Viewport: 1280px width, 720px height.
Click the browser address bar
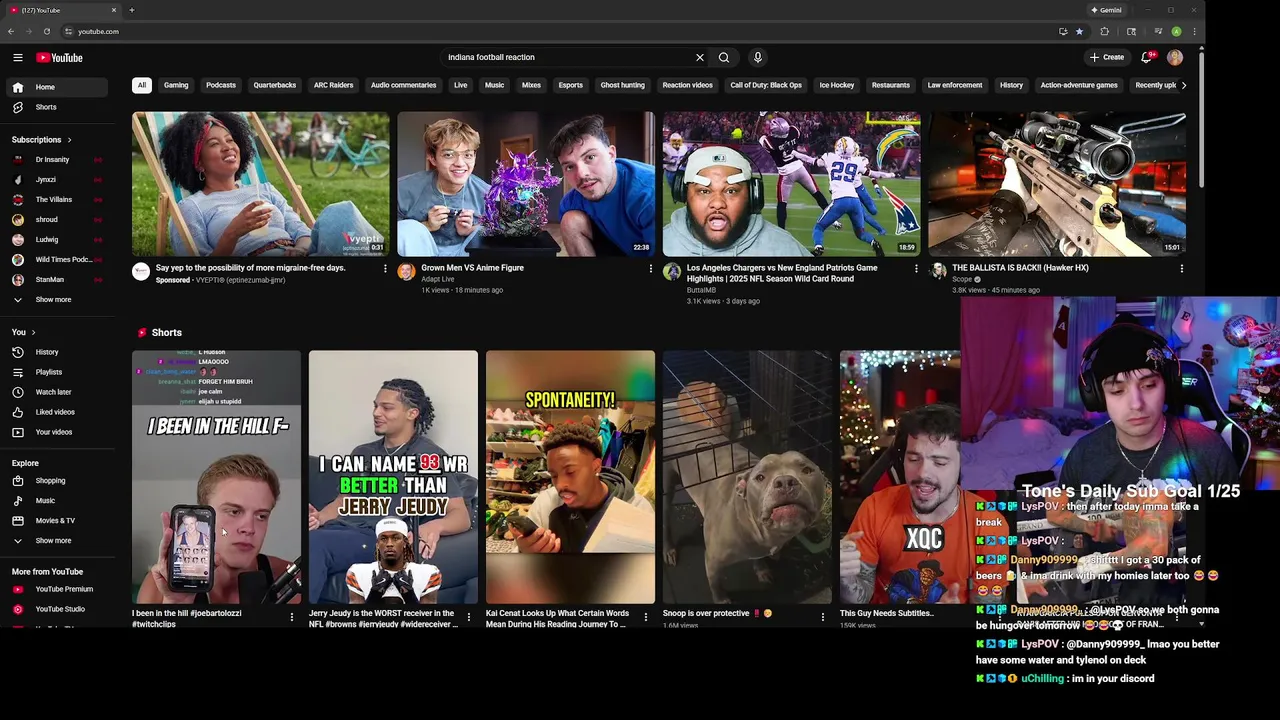560,31
